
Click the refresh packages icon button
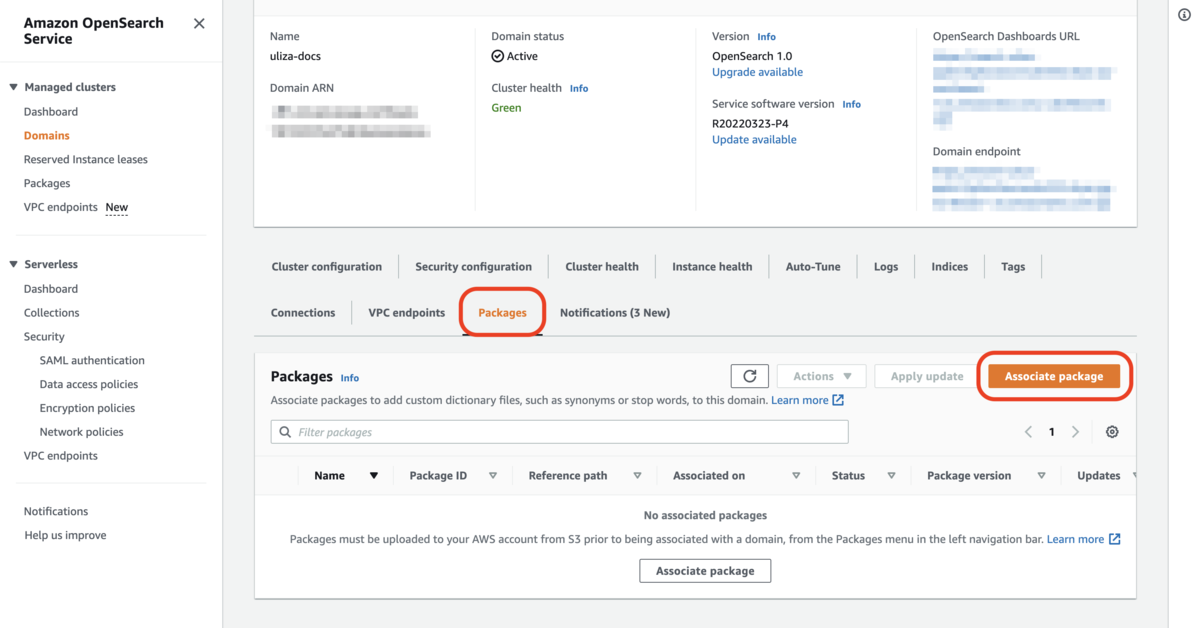click(750, 376)
